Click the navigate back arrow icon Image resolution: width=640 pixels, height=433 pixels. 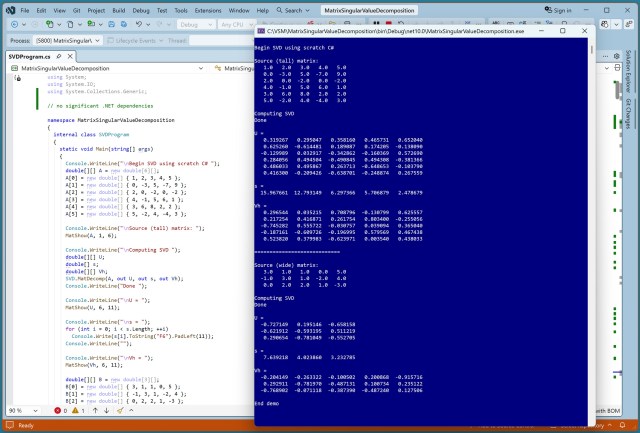pos(13,24)
